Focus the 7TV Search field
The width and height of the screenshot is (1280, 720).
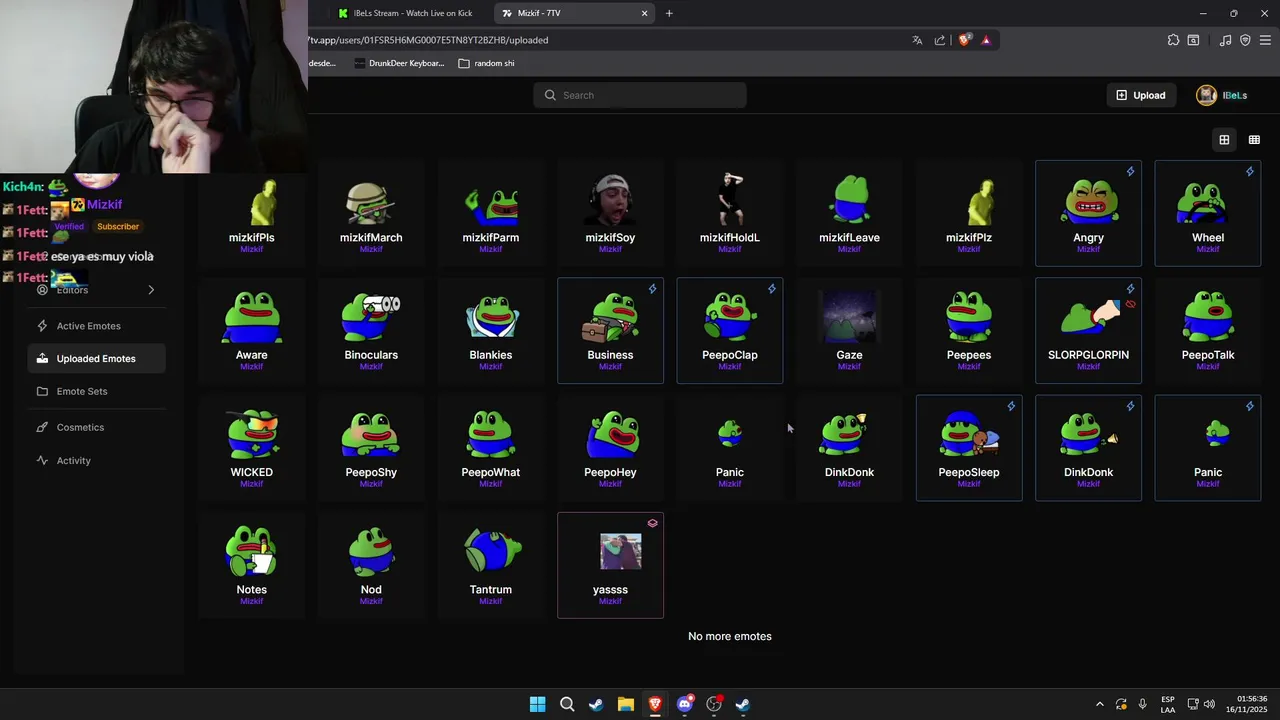[x=640, y=95]
